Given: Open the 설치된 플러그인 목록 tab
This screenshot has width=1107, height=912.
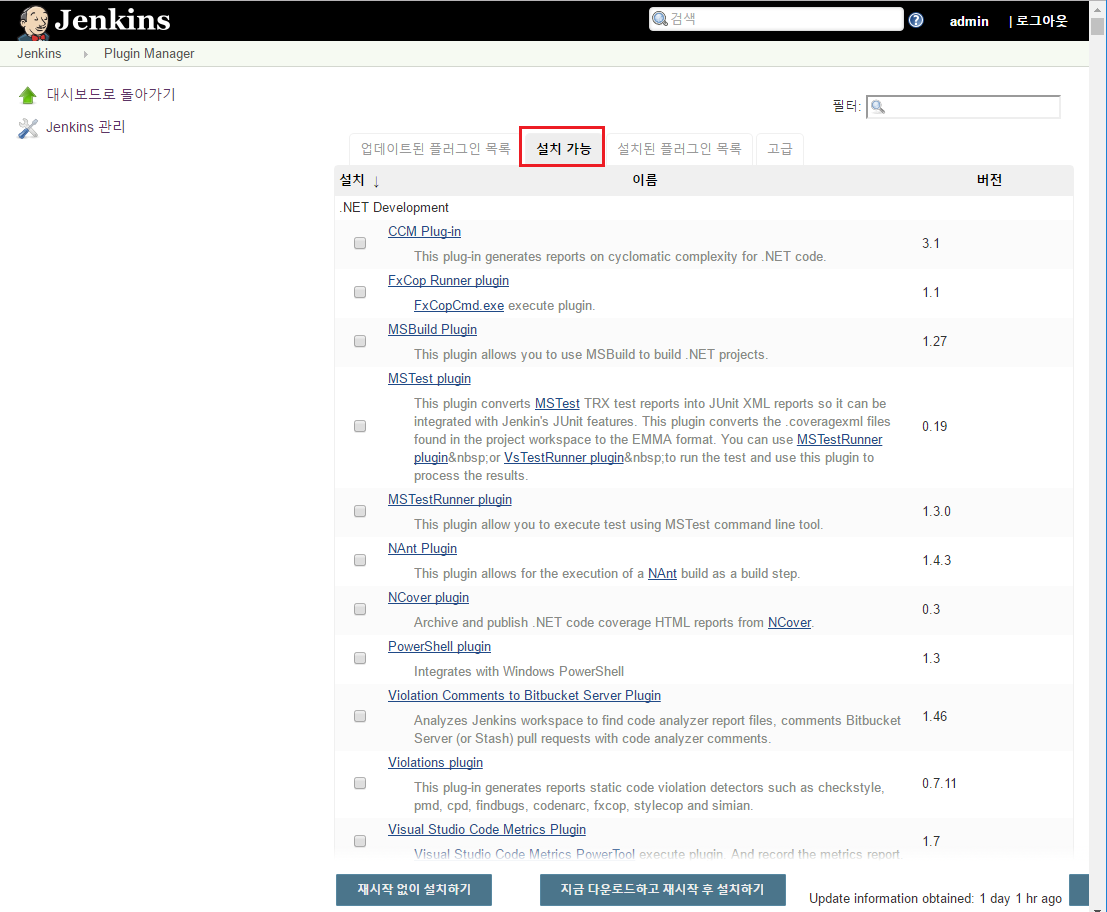Looking at the screenshot, I should (x=679, y=149).
